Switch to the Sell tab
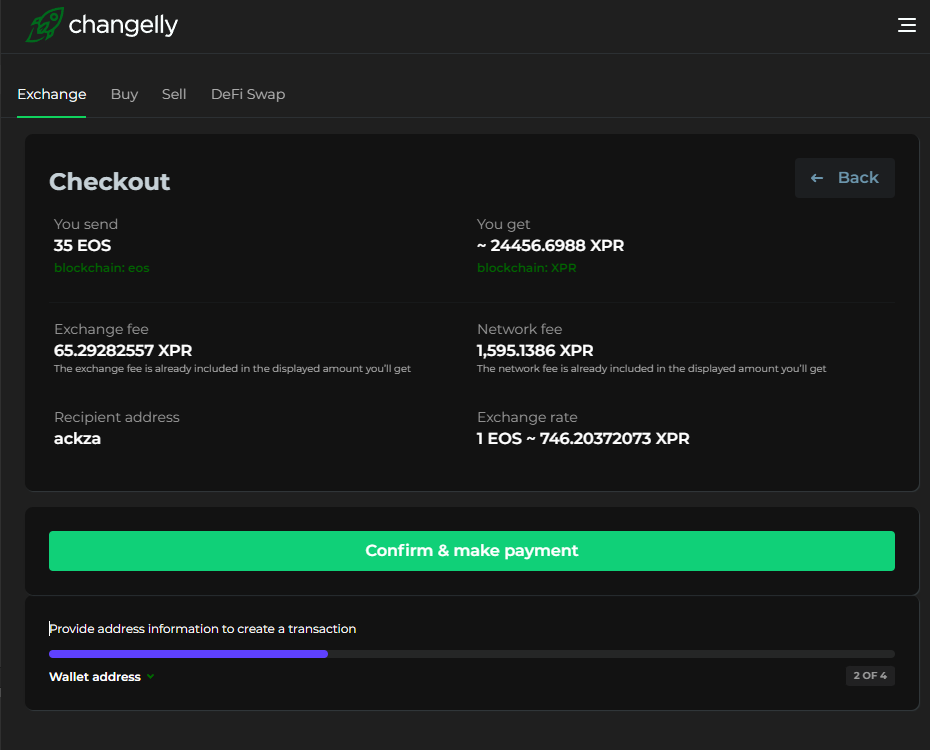Screen dimensions: 930x750 click(174, 94)
